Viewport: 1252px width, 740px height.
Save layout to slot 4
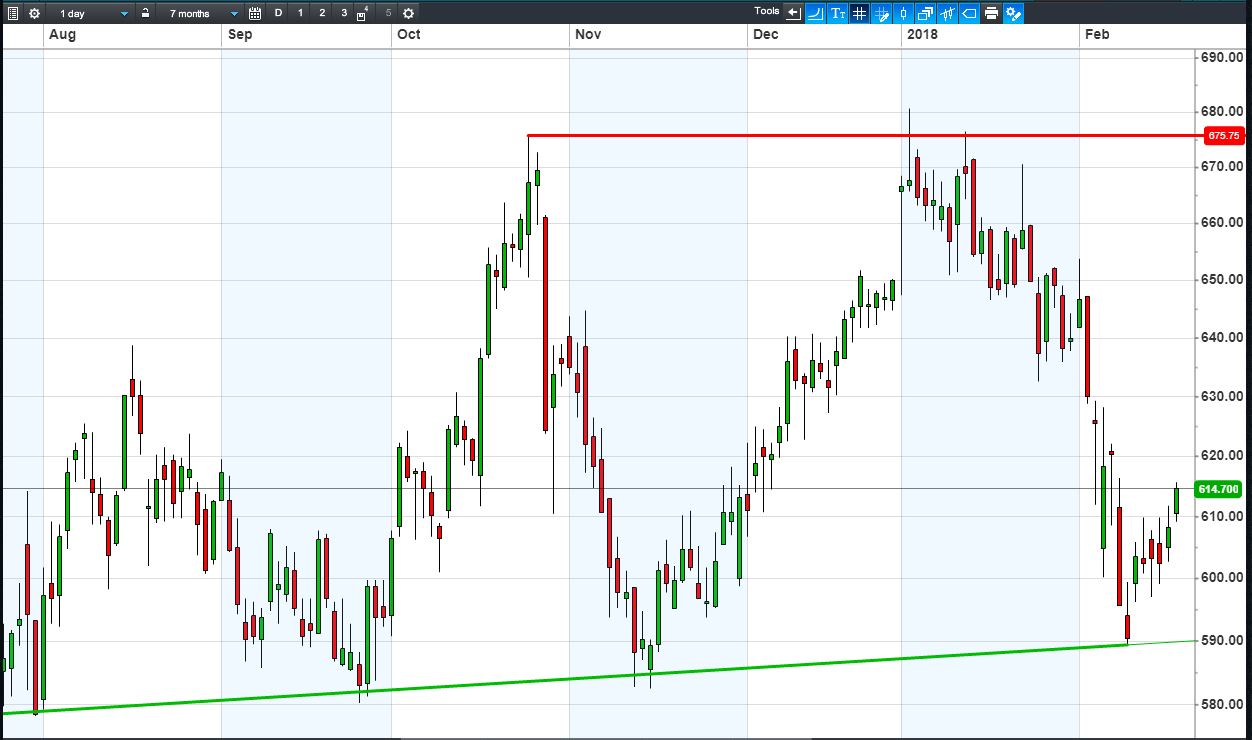363,13
